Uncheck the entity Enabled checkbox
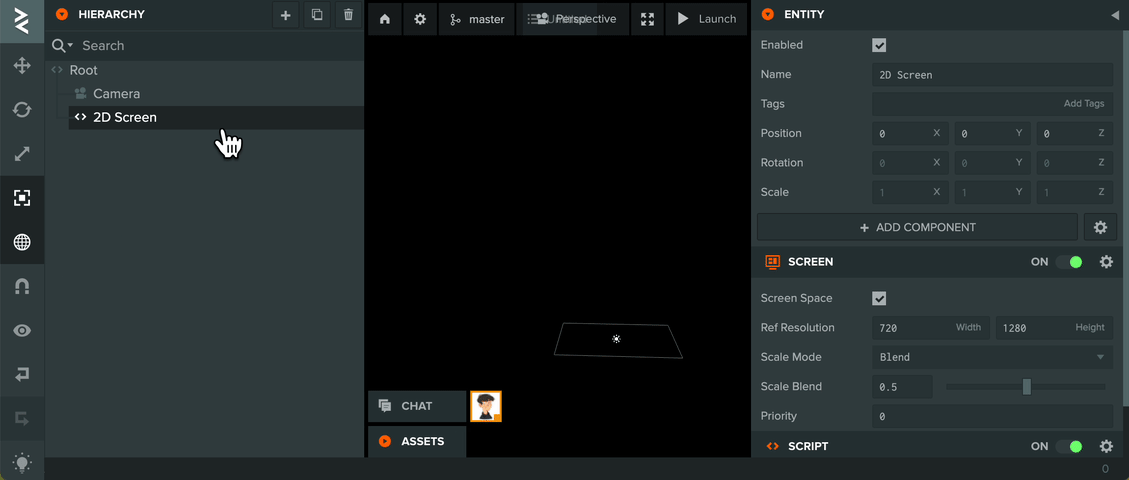1129x480 pixels. pyautogui.click(x=879, y=45)
